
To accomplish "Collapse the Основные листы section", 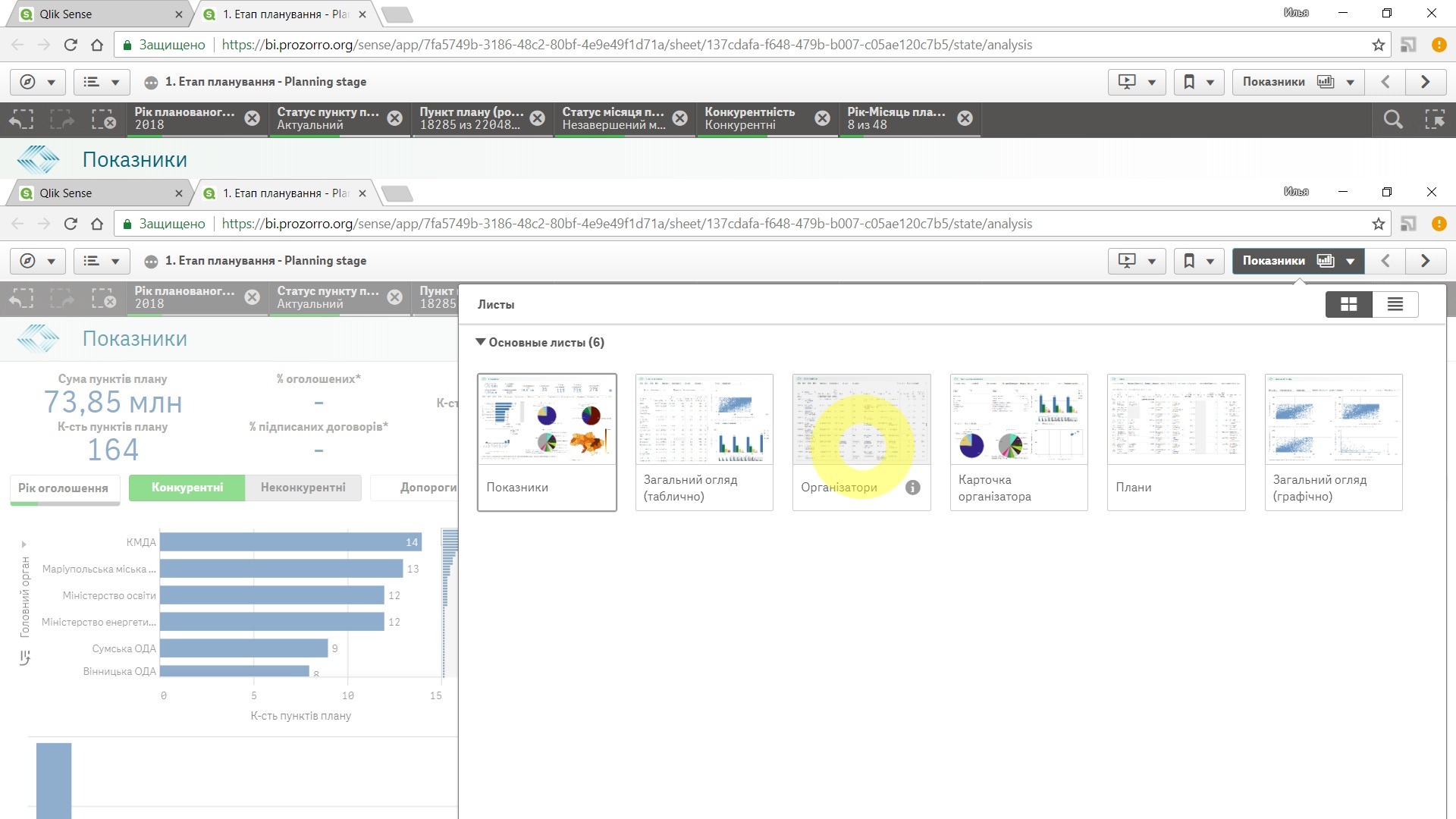I will (481, 342).
